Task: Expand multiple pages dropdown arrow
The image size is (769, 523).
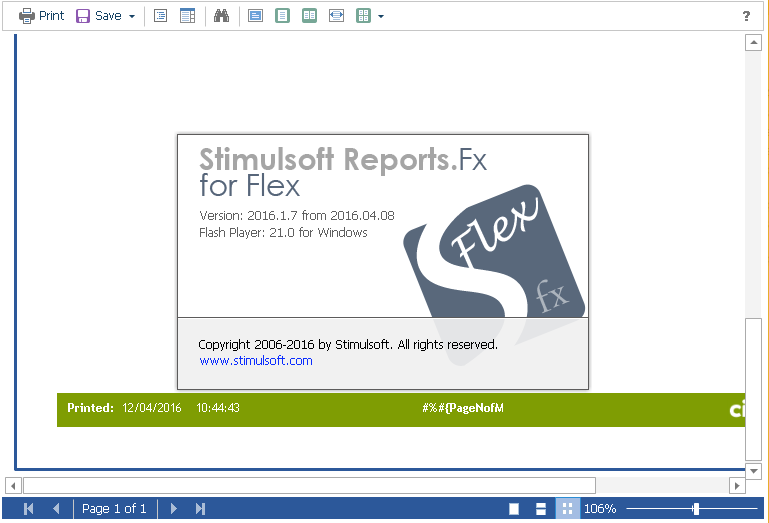Action: coord(381,16)
